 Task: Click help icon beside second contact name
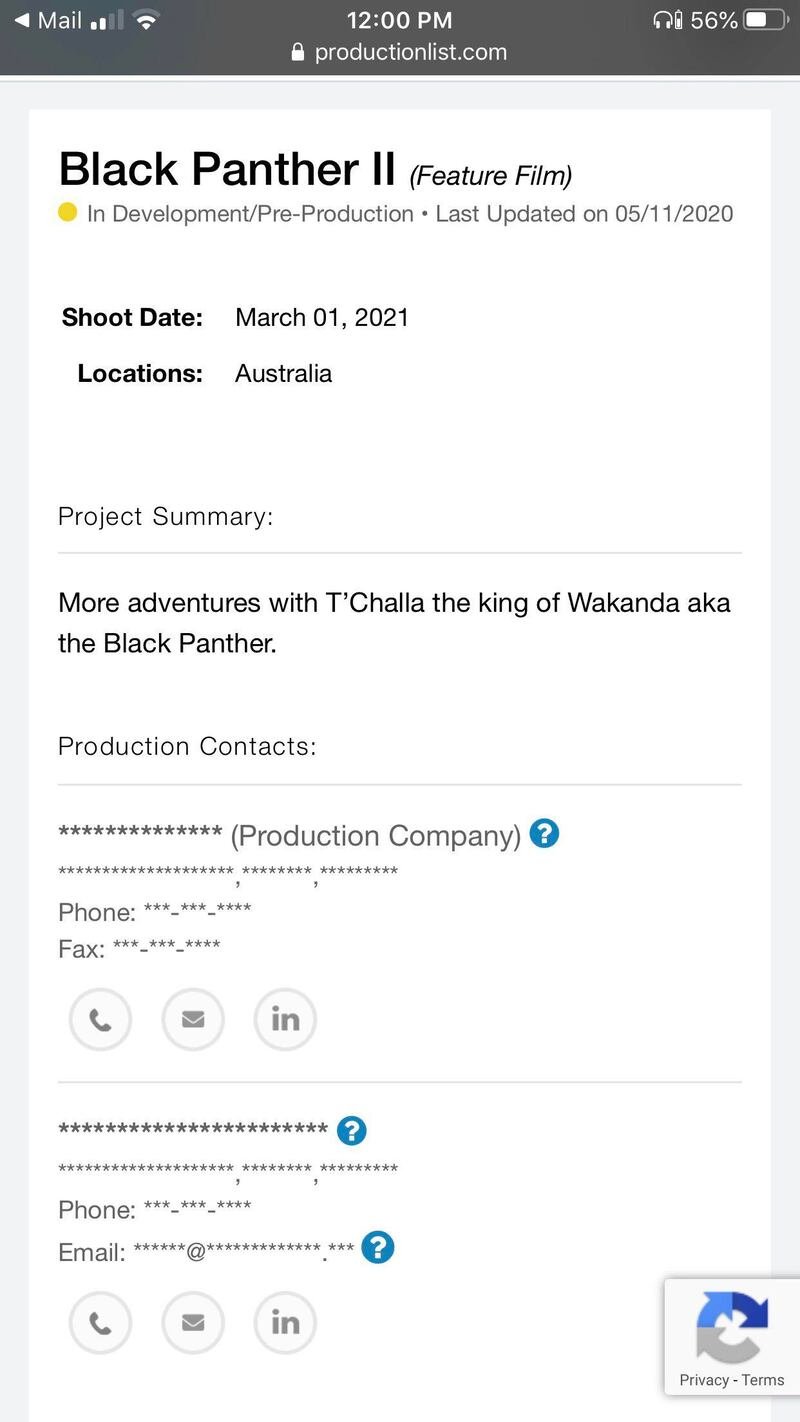352,1131
